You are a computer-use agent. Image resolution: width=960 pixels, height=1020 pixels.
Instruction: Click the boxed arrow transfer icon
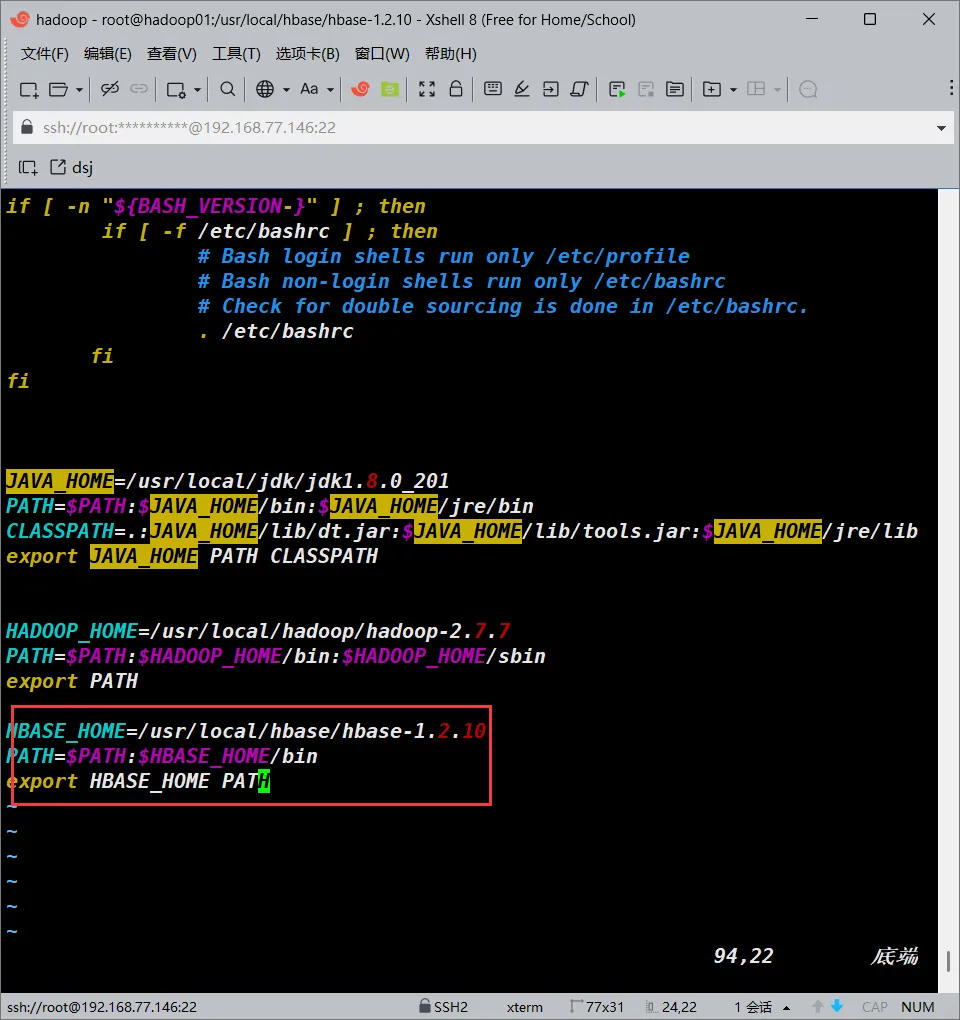[x=551, y=89]
